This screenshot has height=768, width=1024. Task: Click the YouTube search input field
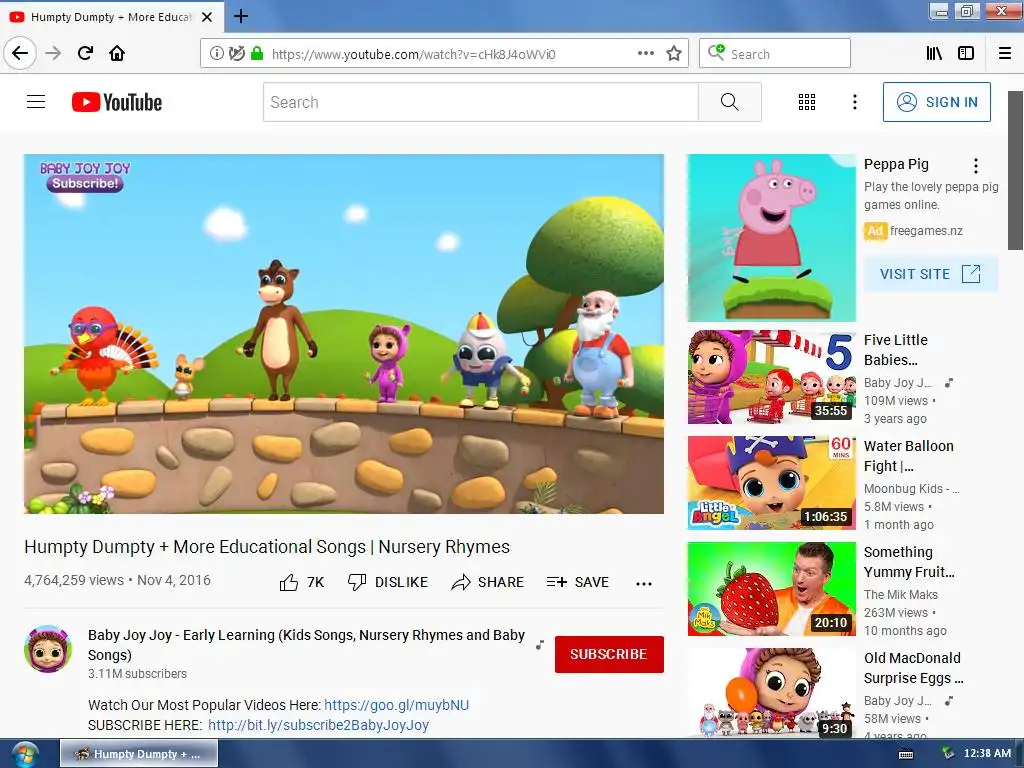pos(481,102)
